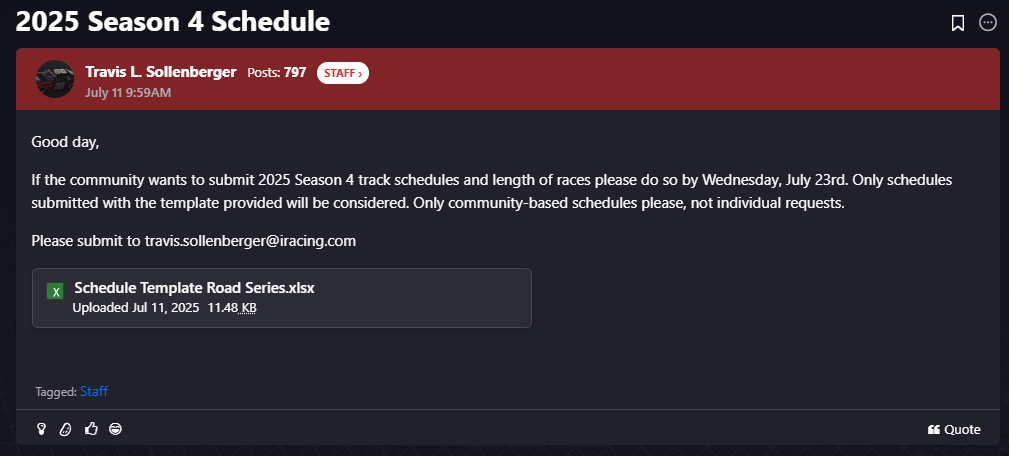This screenshot has height=456, width=1009.
Task: Open Travis L. Sollenberger's avatar picture
Action: [55, 79]
